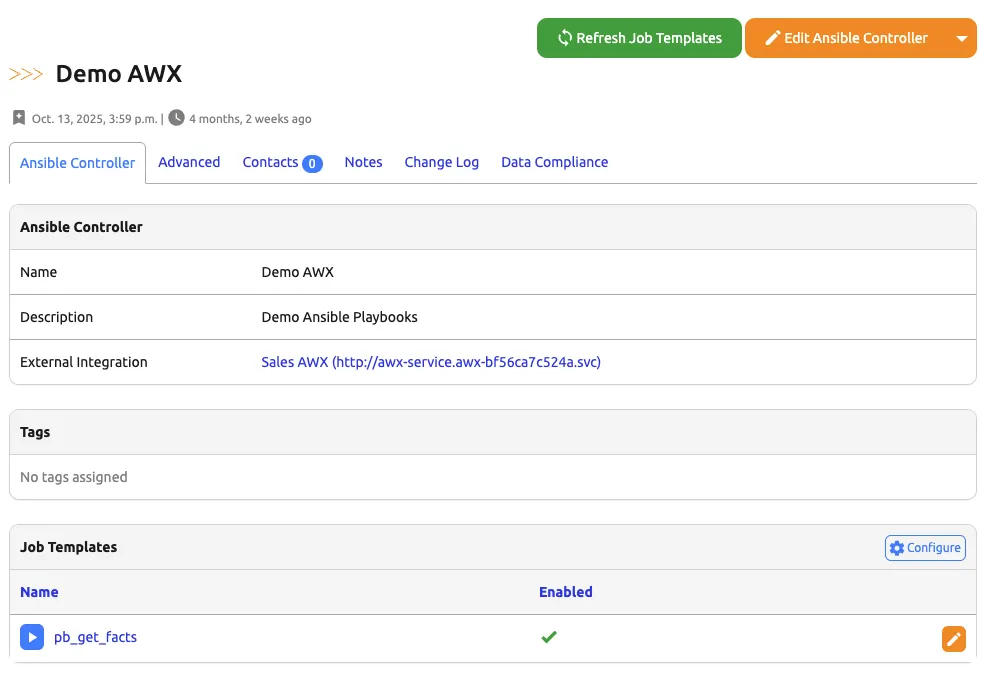Click the orange pencil edit icon for pb_get_facts
983x676 pixels.
coord(953,639)
